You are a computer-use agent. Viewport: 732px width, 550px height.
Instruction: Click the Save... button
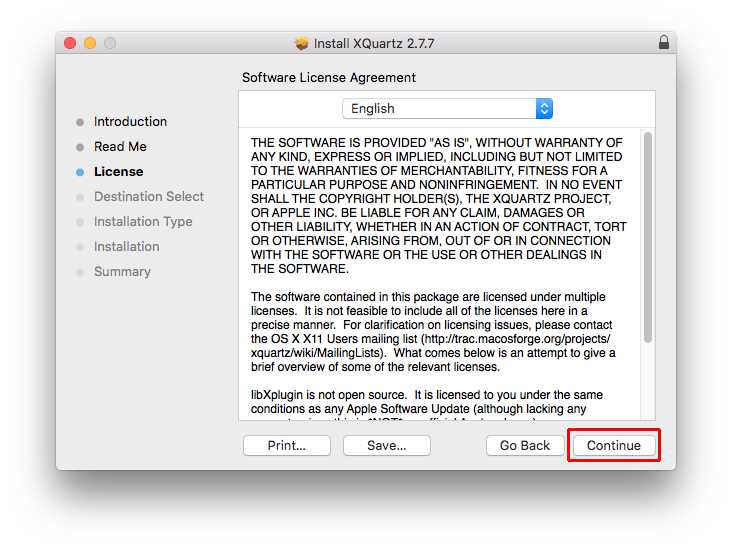click(x=387, y=445)
